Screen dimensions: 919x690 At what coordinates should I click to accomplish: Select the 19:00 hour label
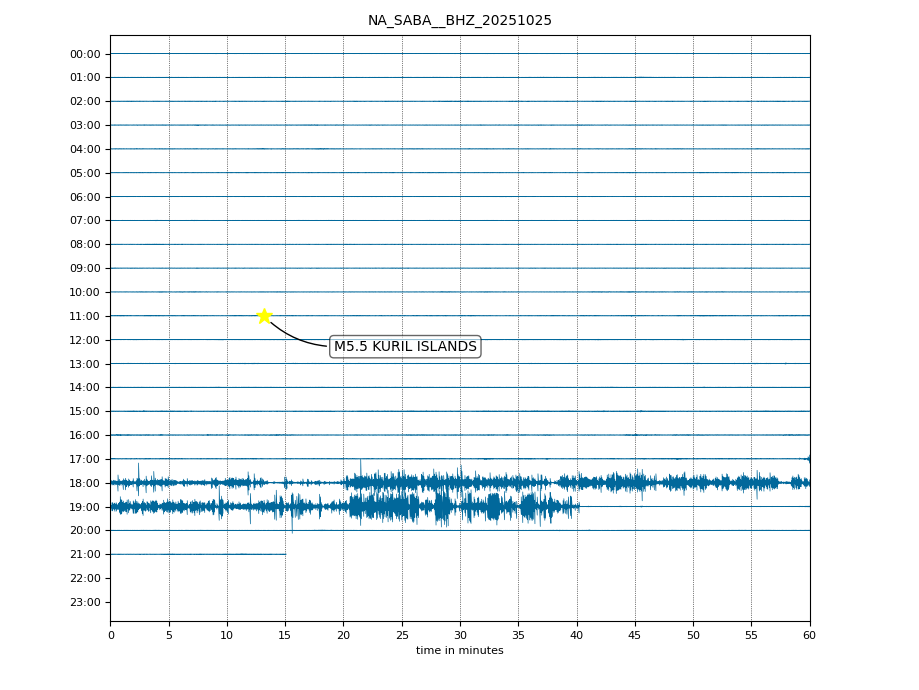click(x=85, y=507)
